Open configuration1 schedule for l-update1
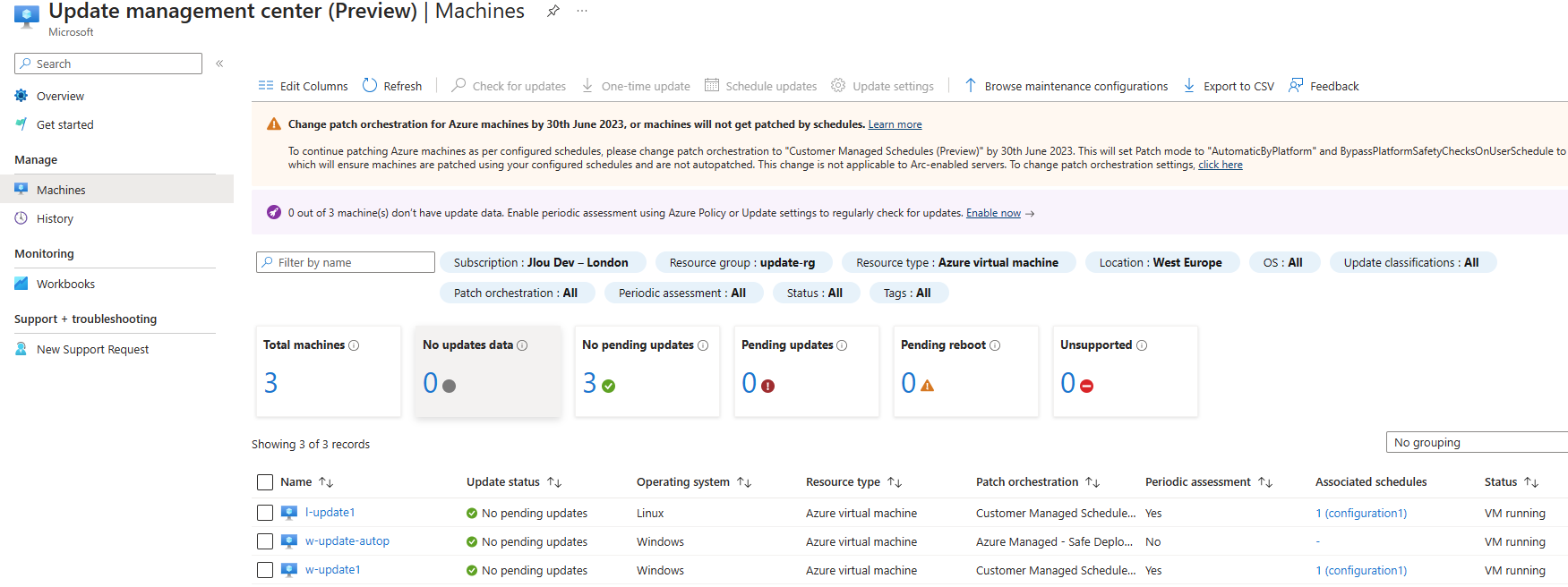This screenshot has width=1568, height=587. [1361, 514]
